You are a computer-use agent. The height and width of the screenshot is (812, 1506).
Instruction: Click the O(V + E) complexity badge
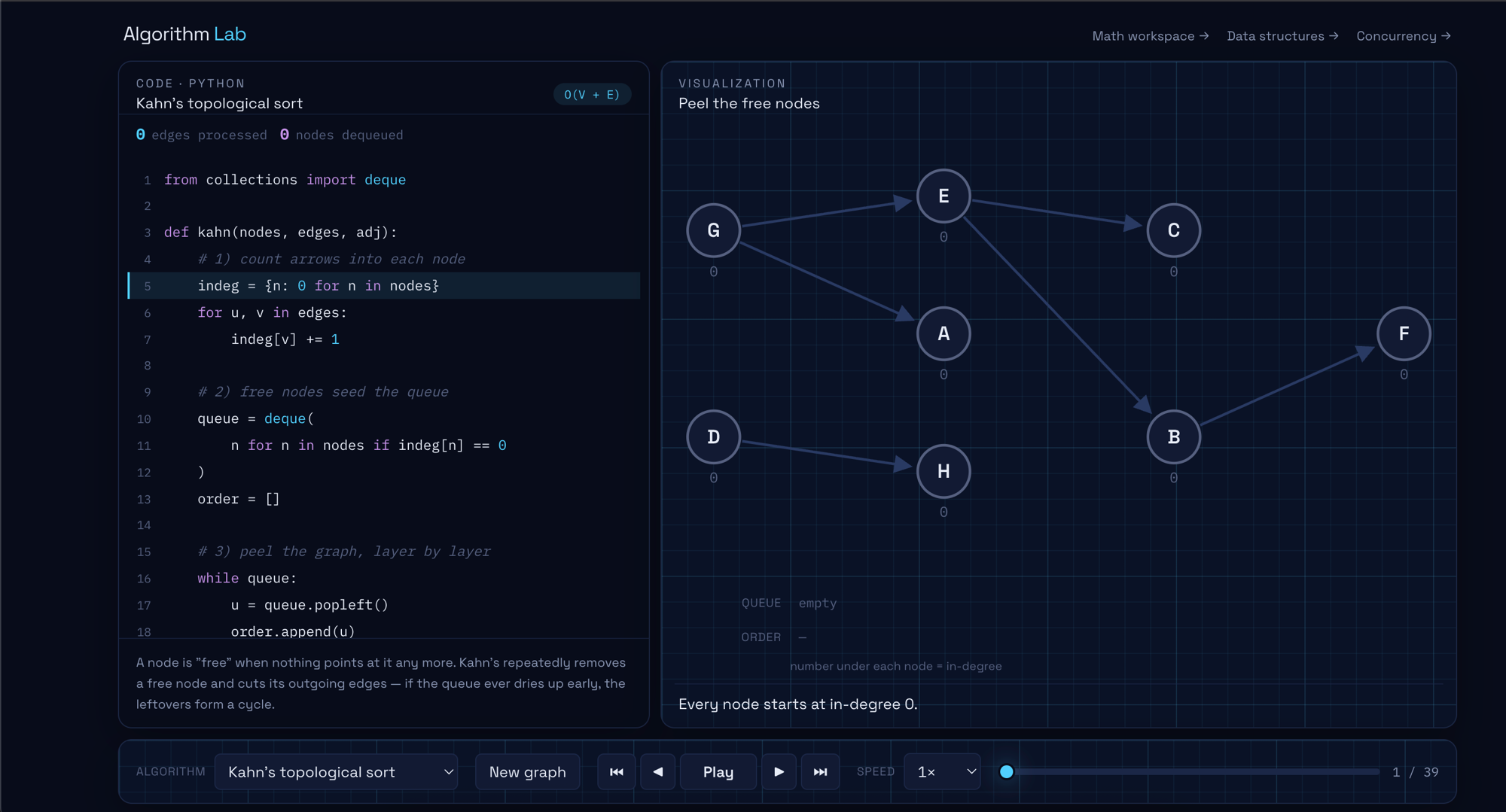(592, 94)
